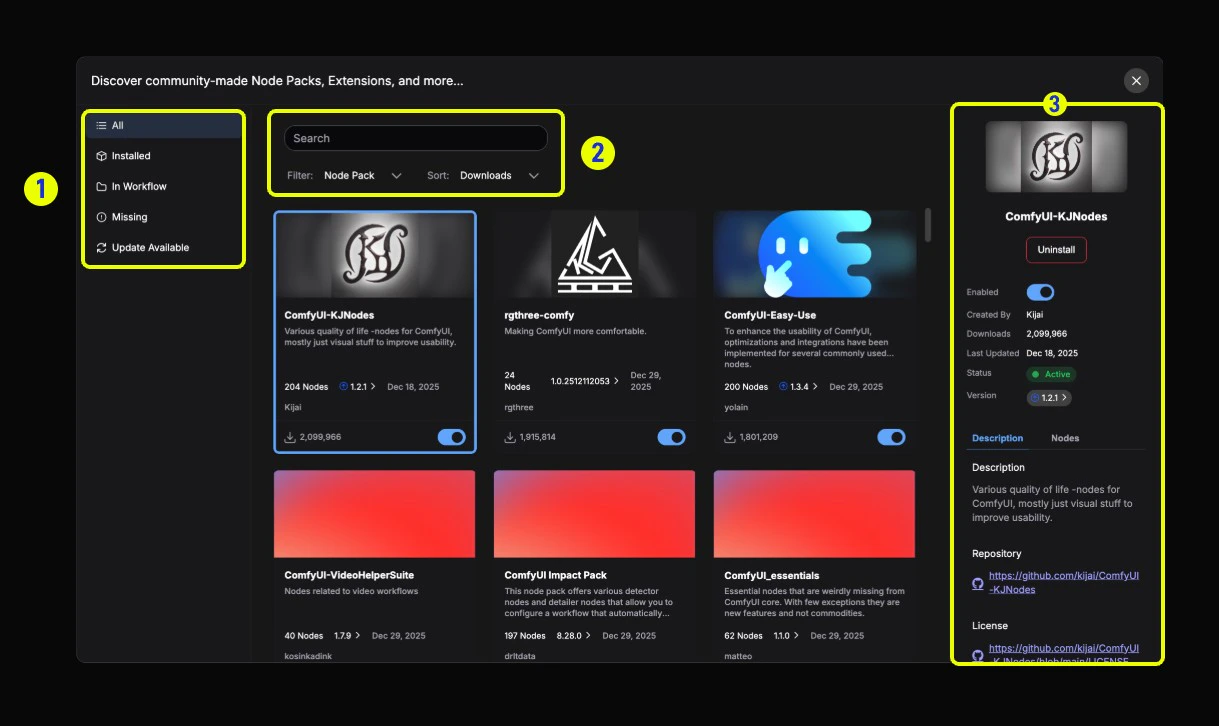Disable ComfyUI-Easy-Use with its card toggle
The height and width of the screenshot is (726, 1219).
pyautogui.click(x=891, y=436)
